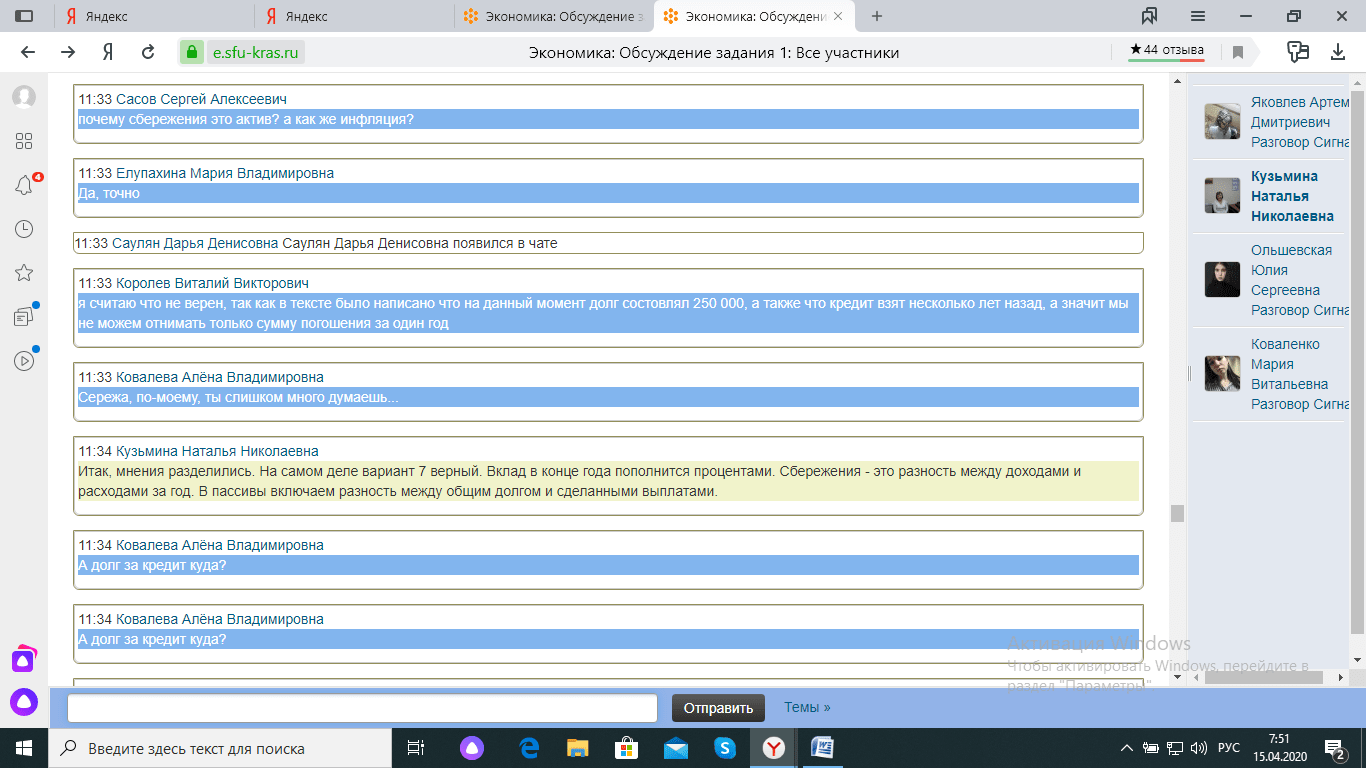
Task: Open the bookmarks collection icon in the title bar
Action: [1149, 16]
